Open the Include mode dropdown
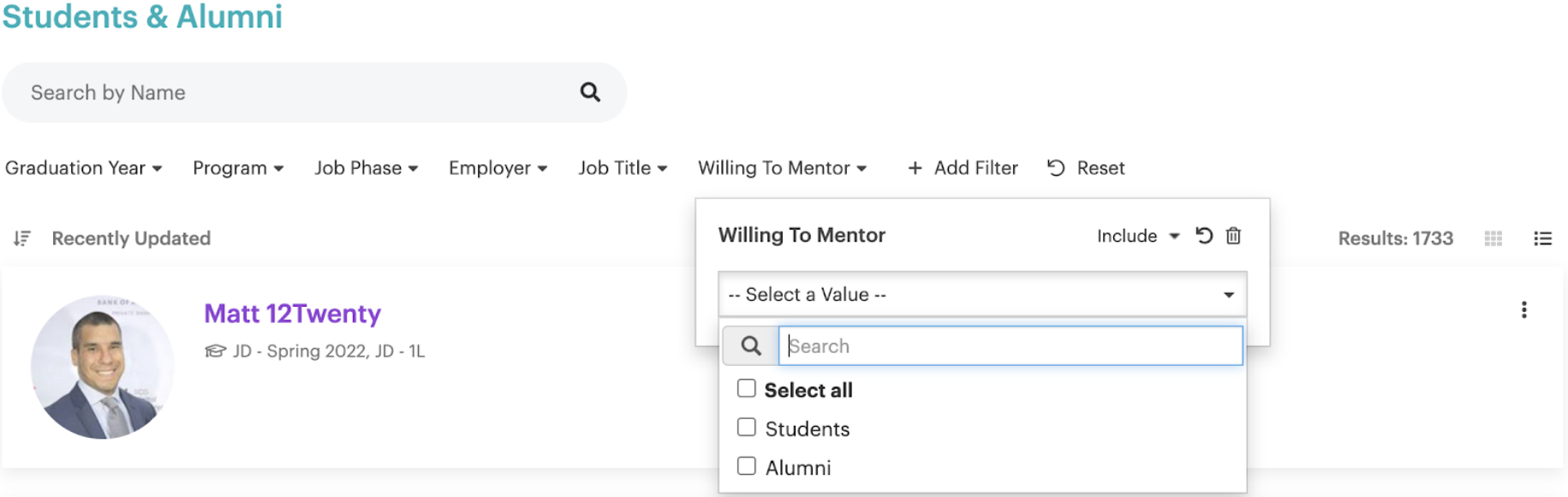The image size is (1568, 497). [x=1138, y=236]
